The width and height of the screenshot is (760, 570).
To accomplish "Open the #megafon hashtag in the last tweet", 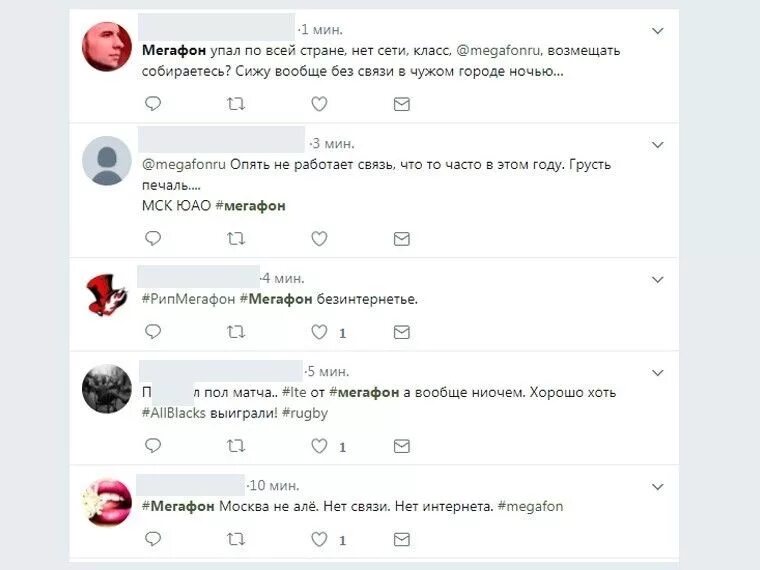I will point(530,507).
